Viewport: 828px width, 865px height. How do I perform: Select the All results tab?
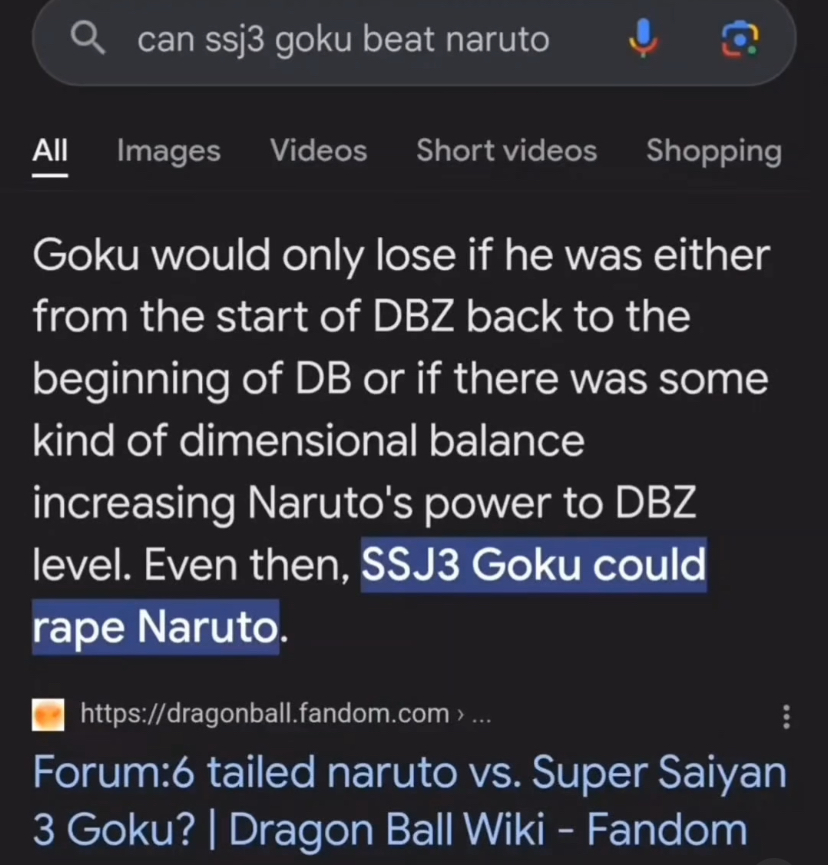(50, 150)
